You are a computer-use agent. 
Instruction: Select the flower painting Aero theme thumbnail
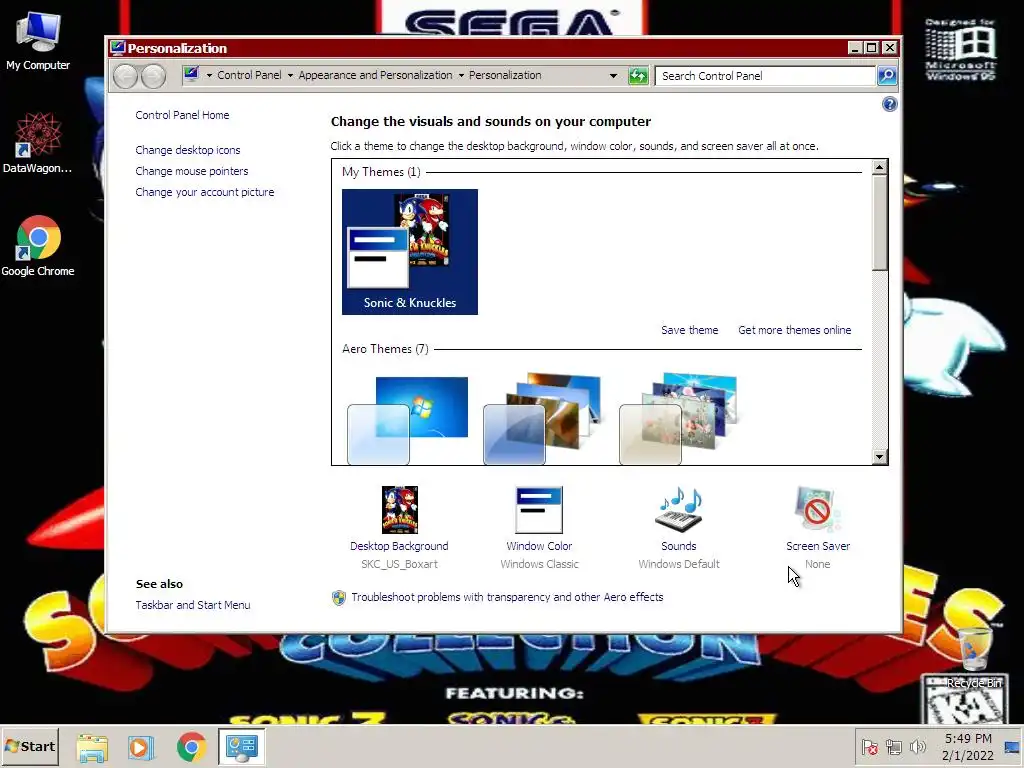[679, 419]
